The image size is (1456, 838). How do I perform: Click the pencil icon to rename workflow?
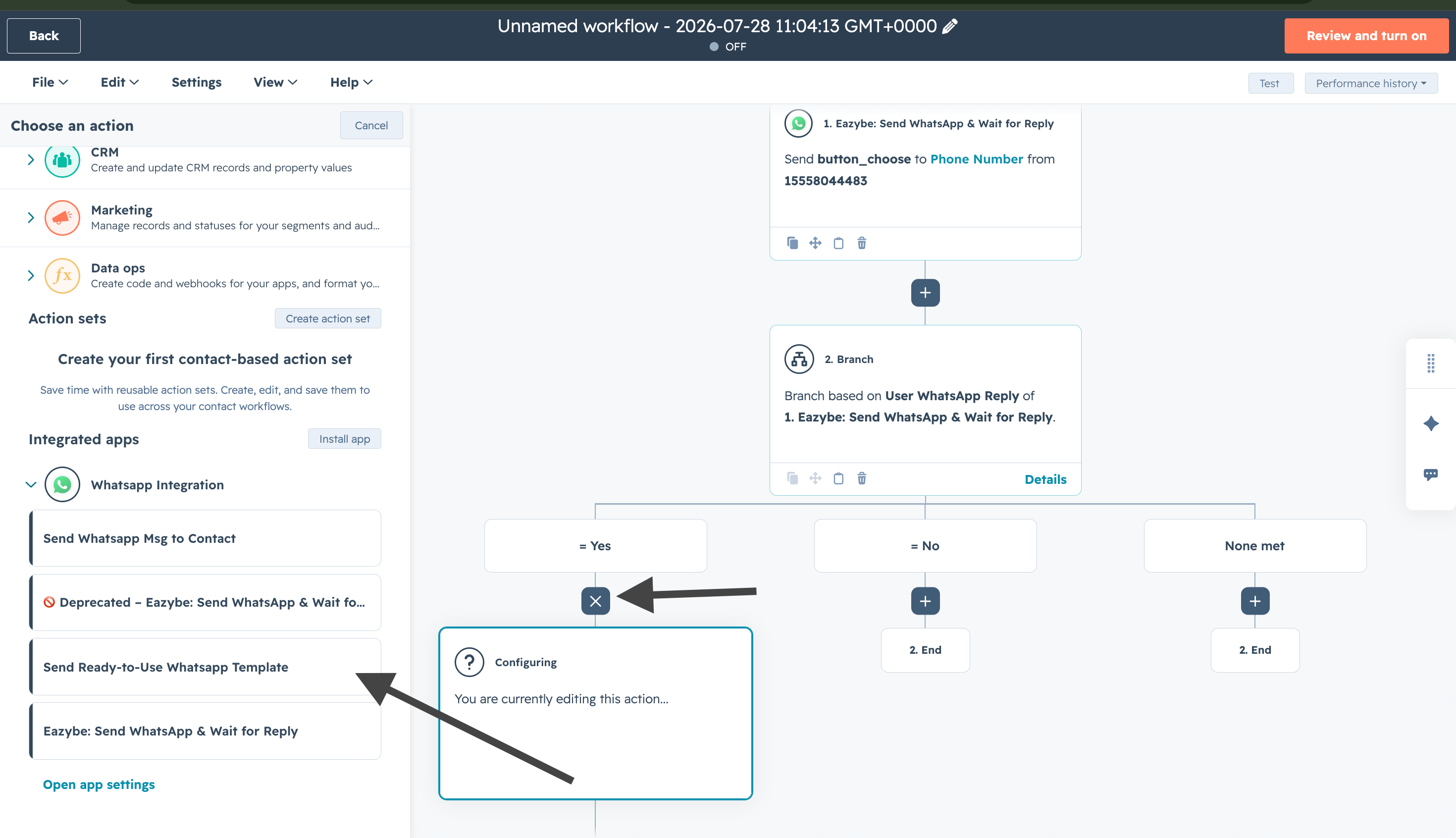[949, 26]
